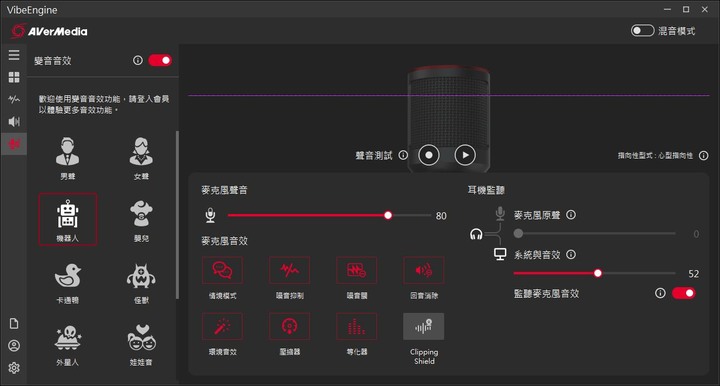
Task: Open the document page icon in the sidebar
Action: pyautogui.click(x=14, y=324)
